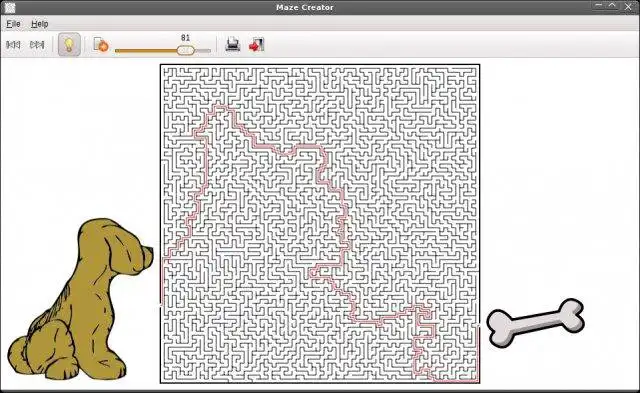640x393 pixels.
Task: Maximize the Maze Creator window
Action: coord(613,6)
